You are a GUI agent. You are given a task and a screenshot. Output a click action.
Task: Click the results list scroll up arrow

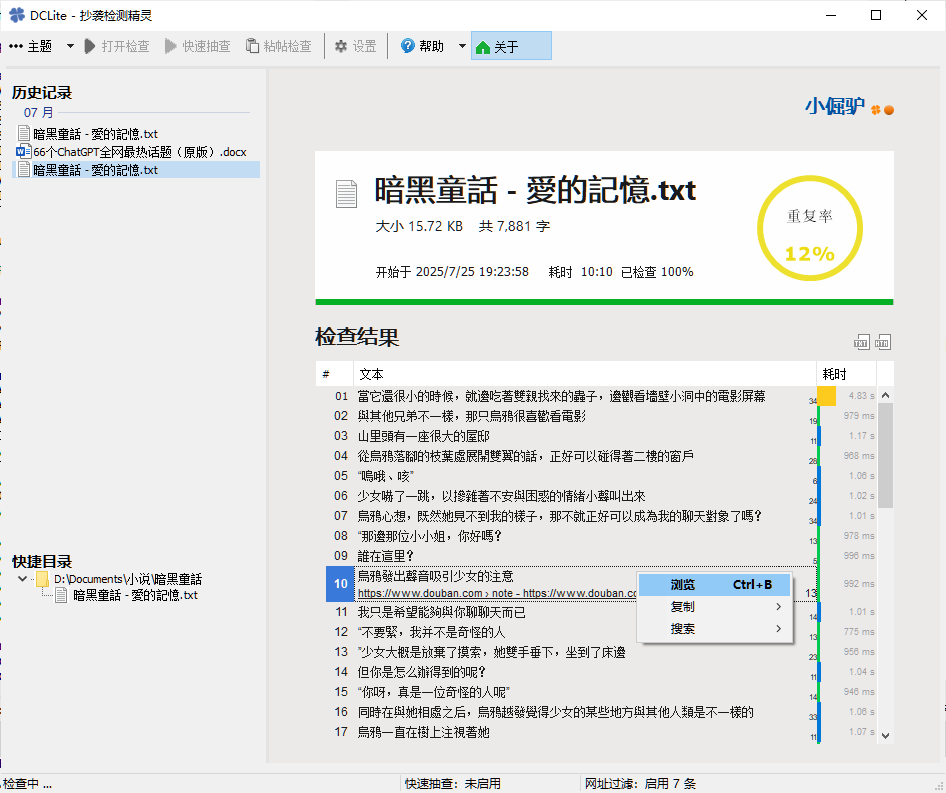point(885,395)
